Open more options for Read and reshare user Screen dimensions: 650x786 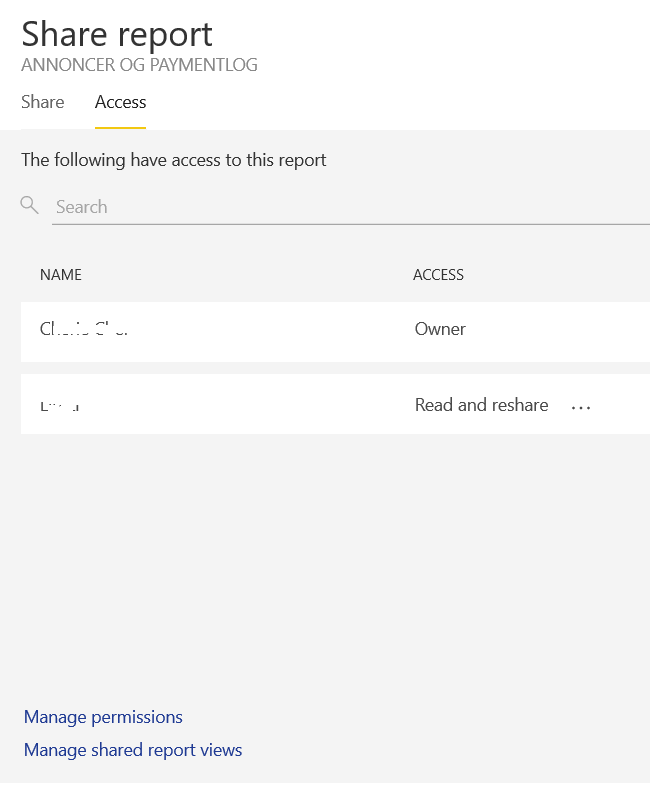pos(581,408)
